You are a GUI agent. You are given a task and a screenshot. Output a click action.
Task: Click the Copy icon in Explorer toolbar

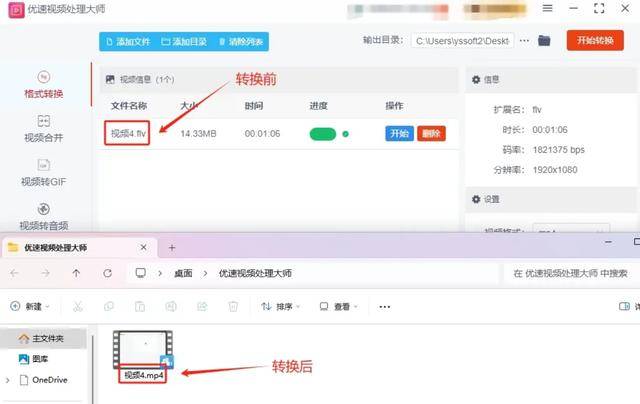[109, 306]
